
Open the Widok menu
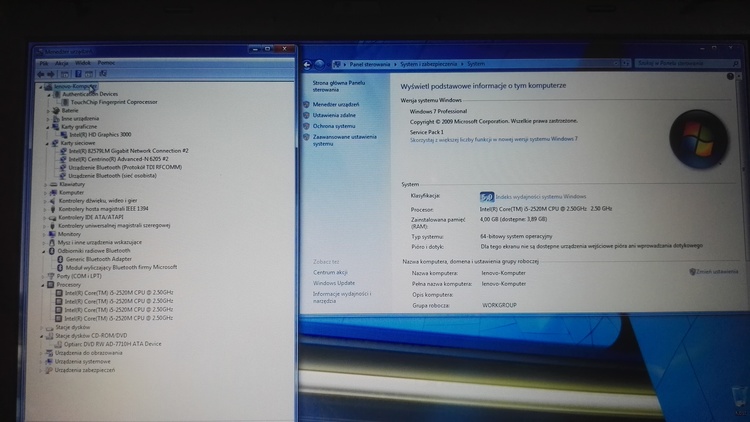point(83,63)
